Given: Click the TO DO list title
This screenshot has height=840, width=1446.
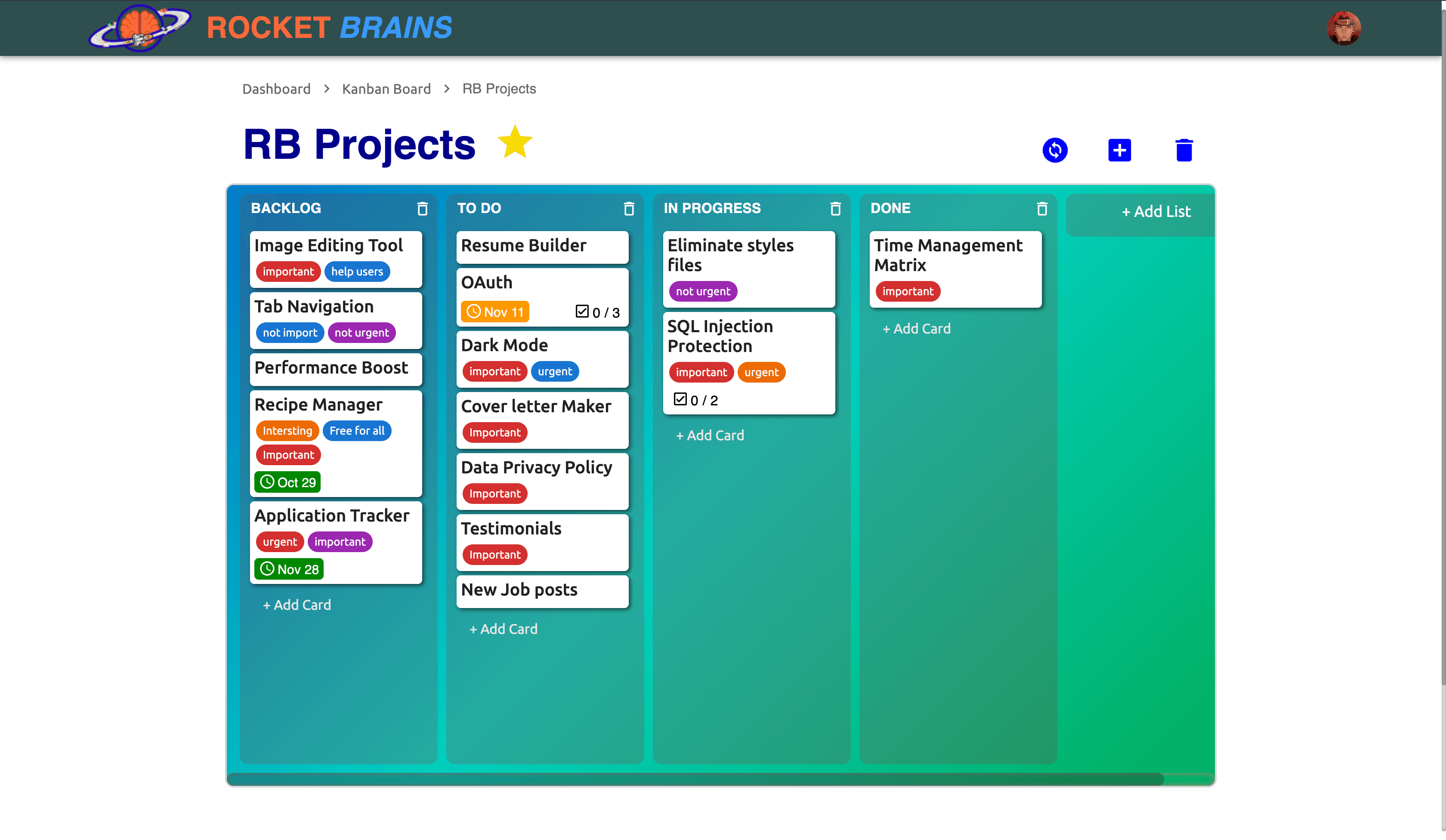Looking at the screenshot, I should click(479, 208).
